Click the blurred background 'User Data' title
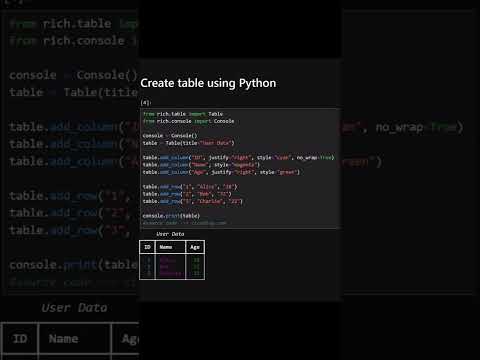This screenshot has height=360, width=480. pos(74,308)
